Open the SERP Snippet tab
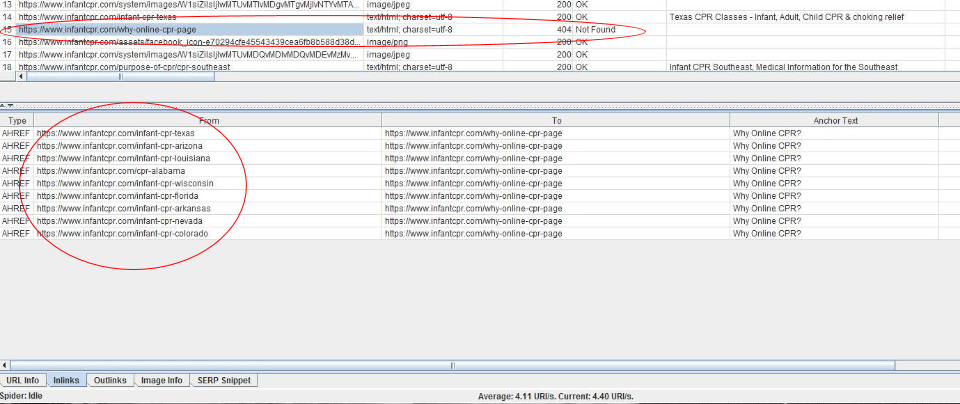 pyautogui.click(x=224, y=380)
